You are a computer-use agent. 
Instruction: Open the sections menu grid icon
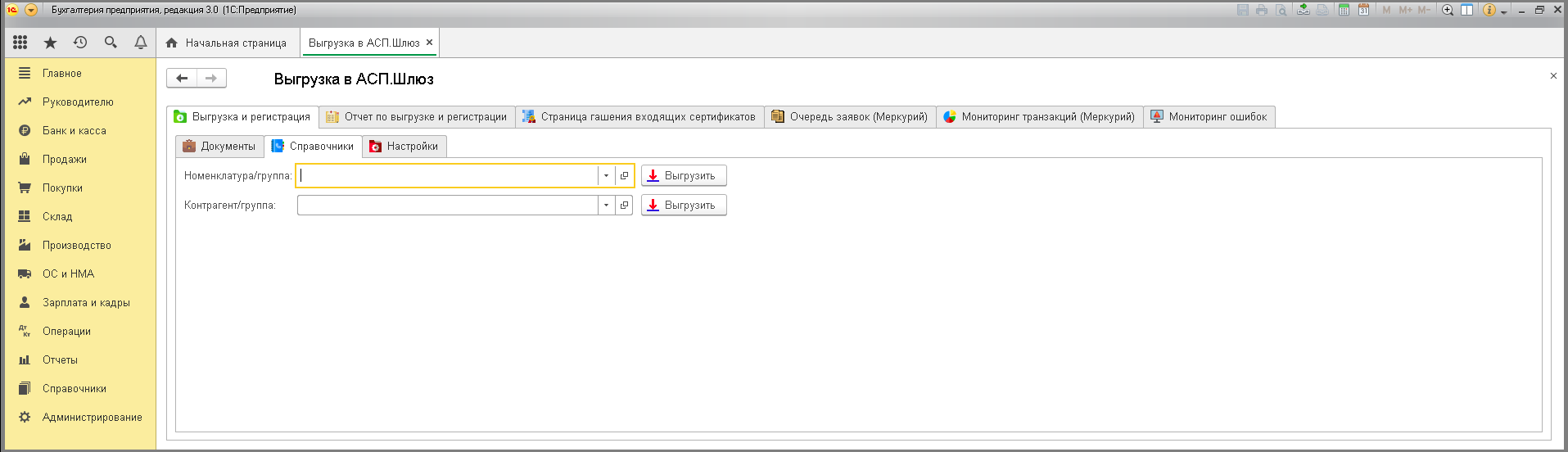tap(20, 43)
